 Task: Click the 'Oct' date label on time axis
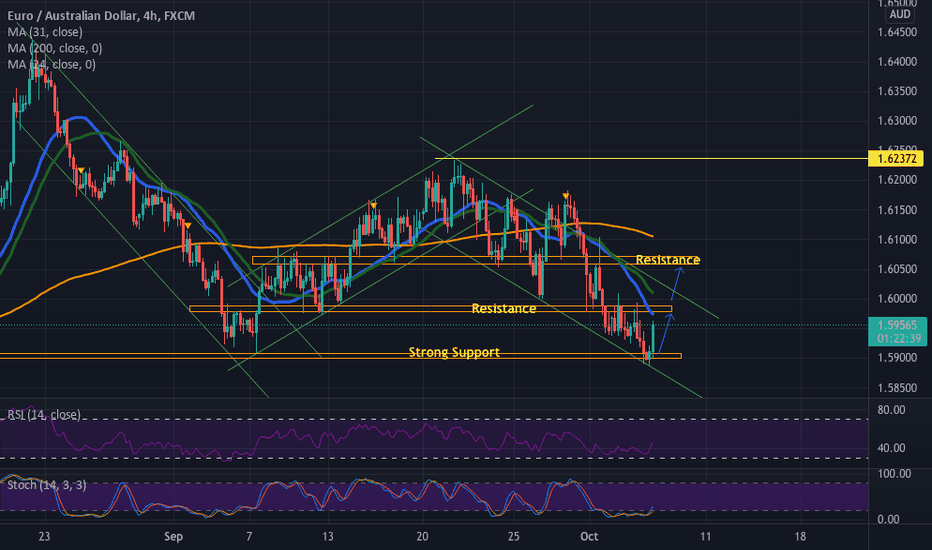point(589,536)
